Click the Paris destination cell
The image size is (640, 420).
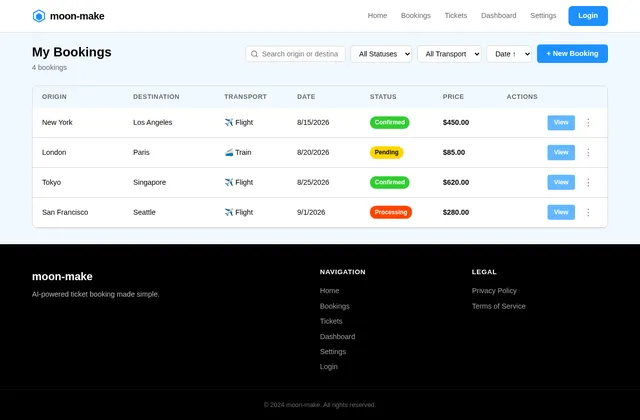(141, 152)
